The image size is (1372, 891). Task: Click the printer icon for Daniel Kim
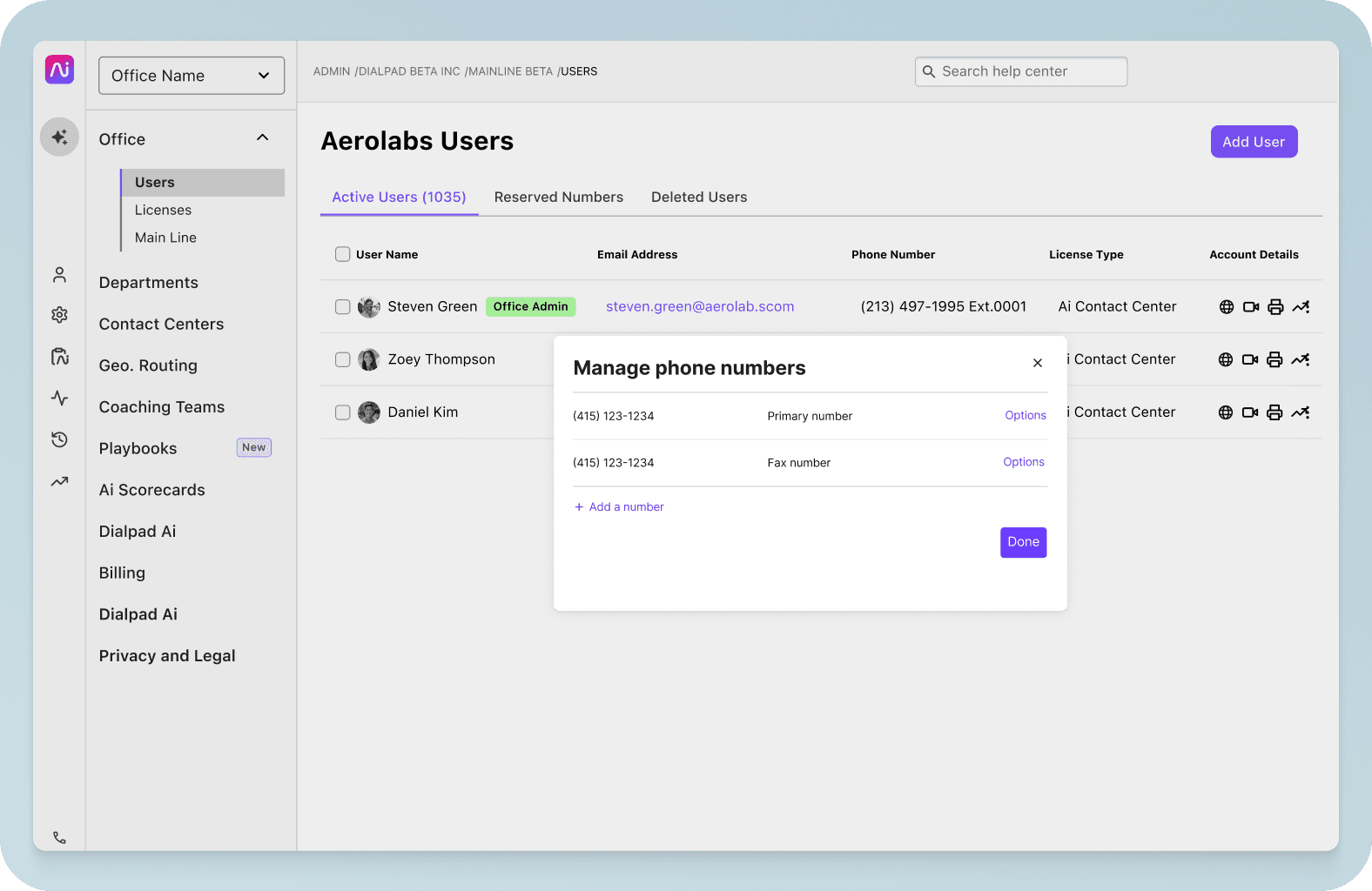click(1274, 412)
